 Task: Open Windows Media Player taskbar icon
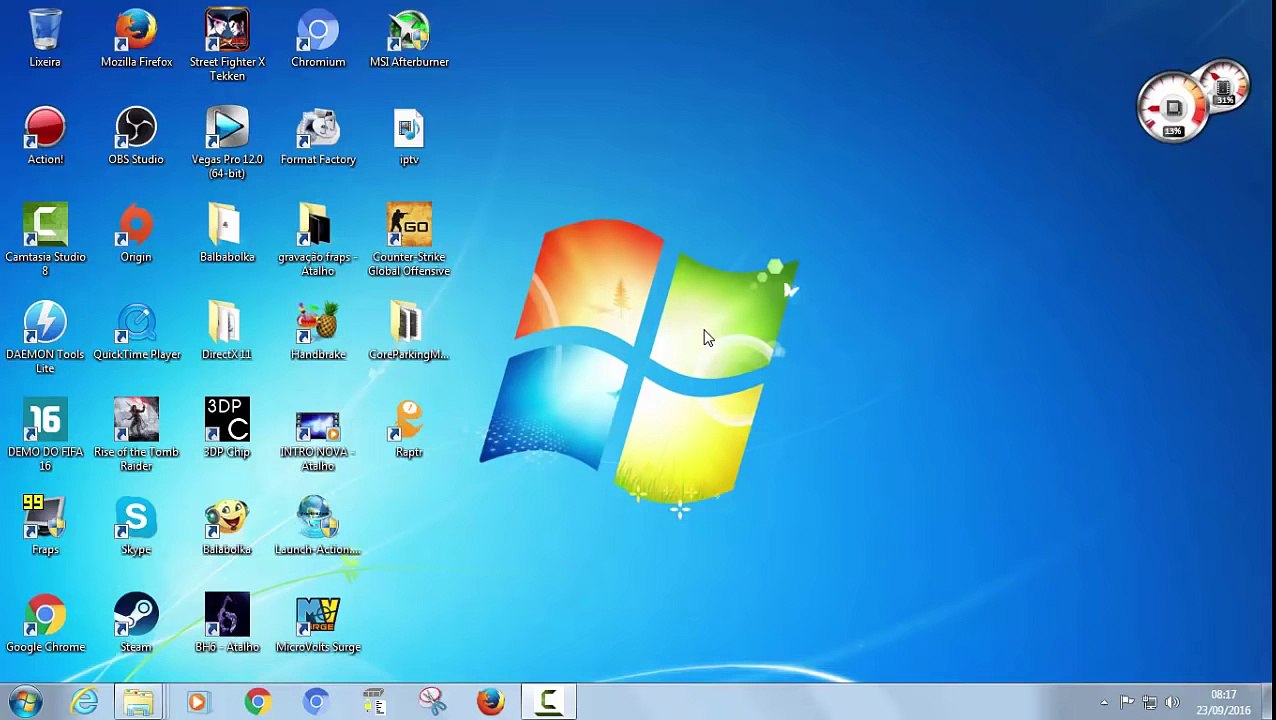pyautogui.click(x=197, y=702)
